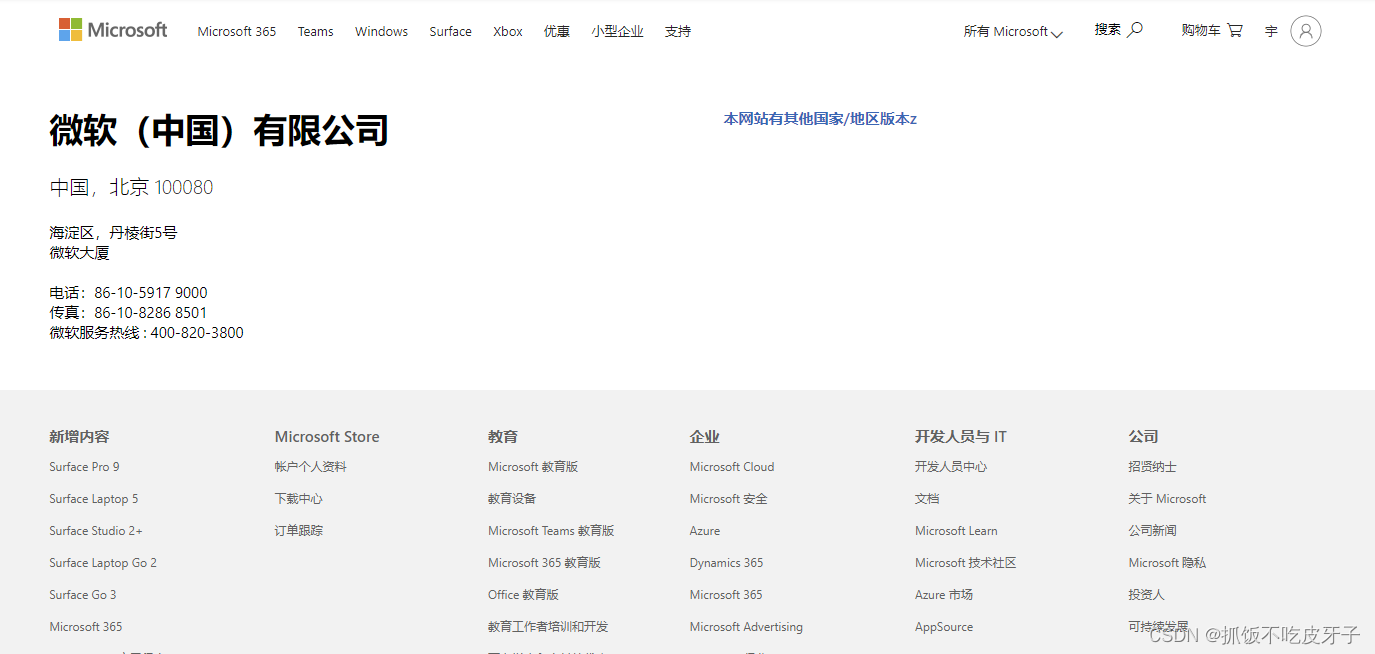The image size is (1375, 654).
Task: Click the Microsoft Store column heading
Action: click(x=327, y=437)
